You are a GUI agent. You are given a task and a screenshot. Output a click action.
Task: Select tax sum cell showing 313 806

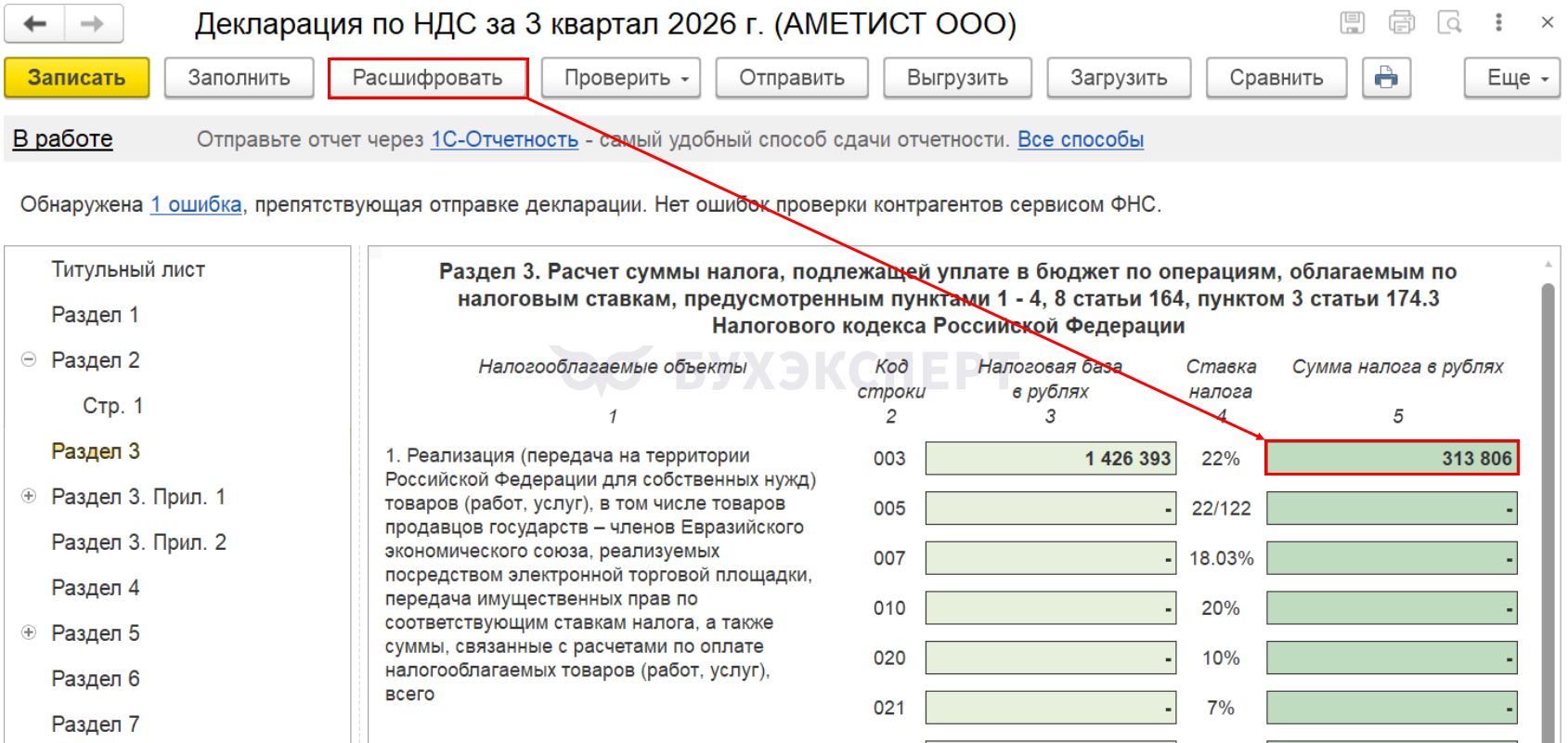point(1392,458)
